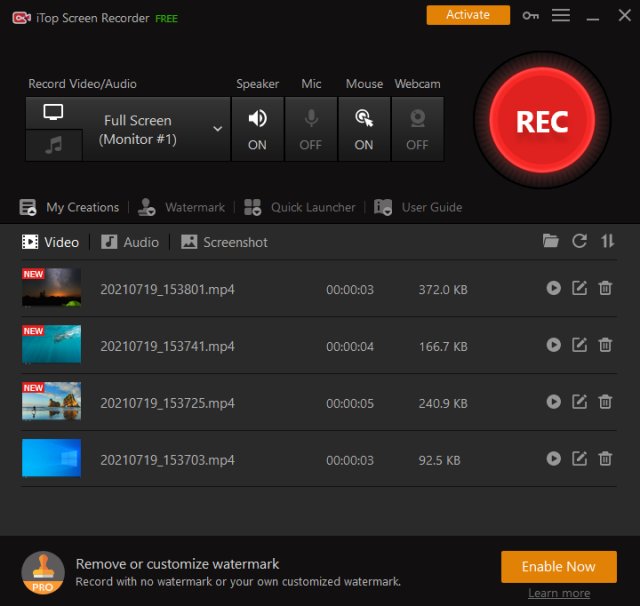Click the orange Activate button
The height and width of the screenshot is (606, 640).
[x=468, y=15]
